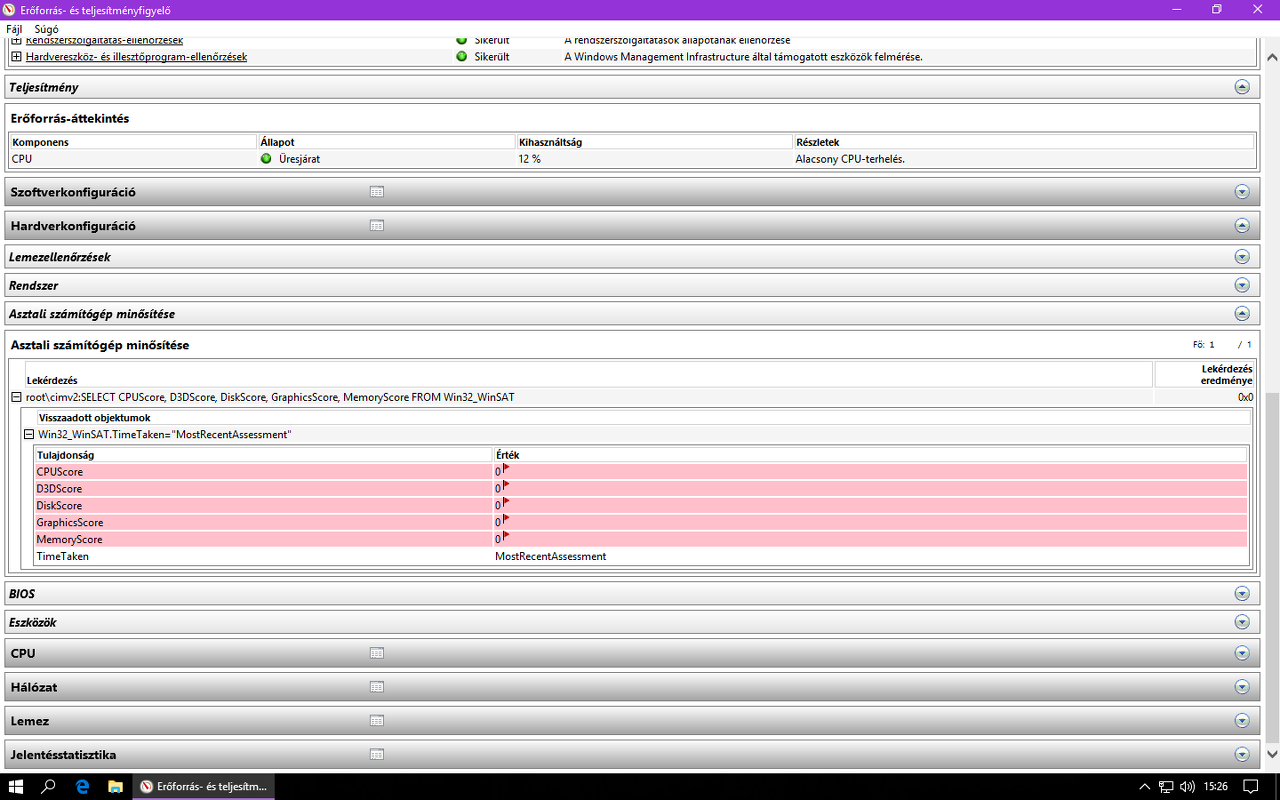This screenshot has height=800, width=1280.
Task: Collapse the root\cimv2 SELECT query row
Action: (16, 397)
